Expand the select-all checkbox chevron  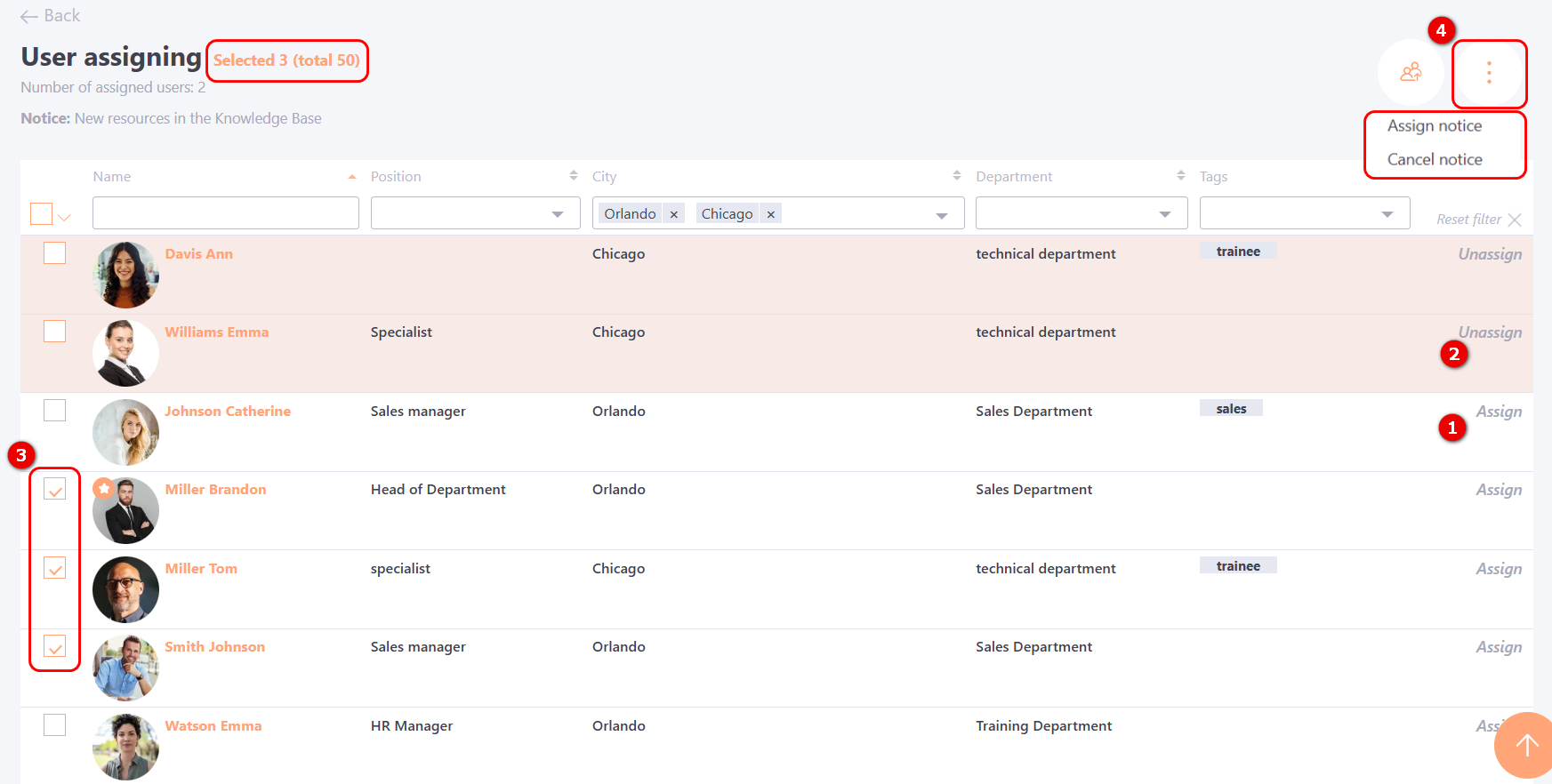click(64, 217)
